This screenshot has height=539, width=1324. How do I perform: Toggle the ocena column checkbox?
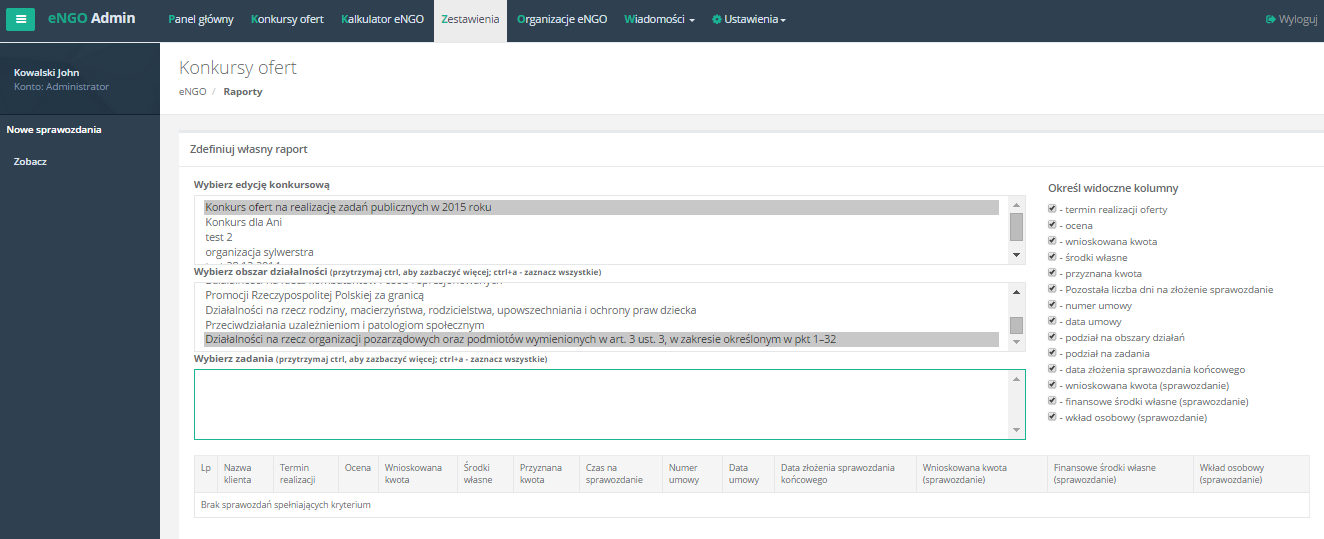coord(1052,225)
